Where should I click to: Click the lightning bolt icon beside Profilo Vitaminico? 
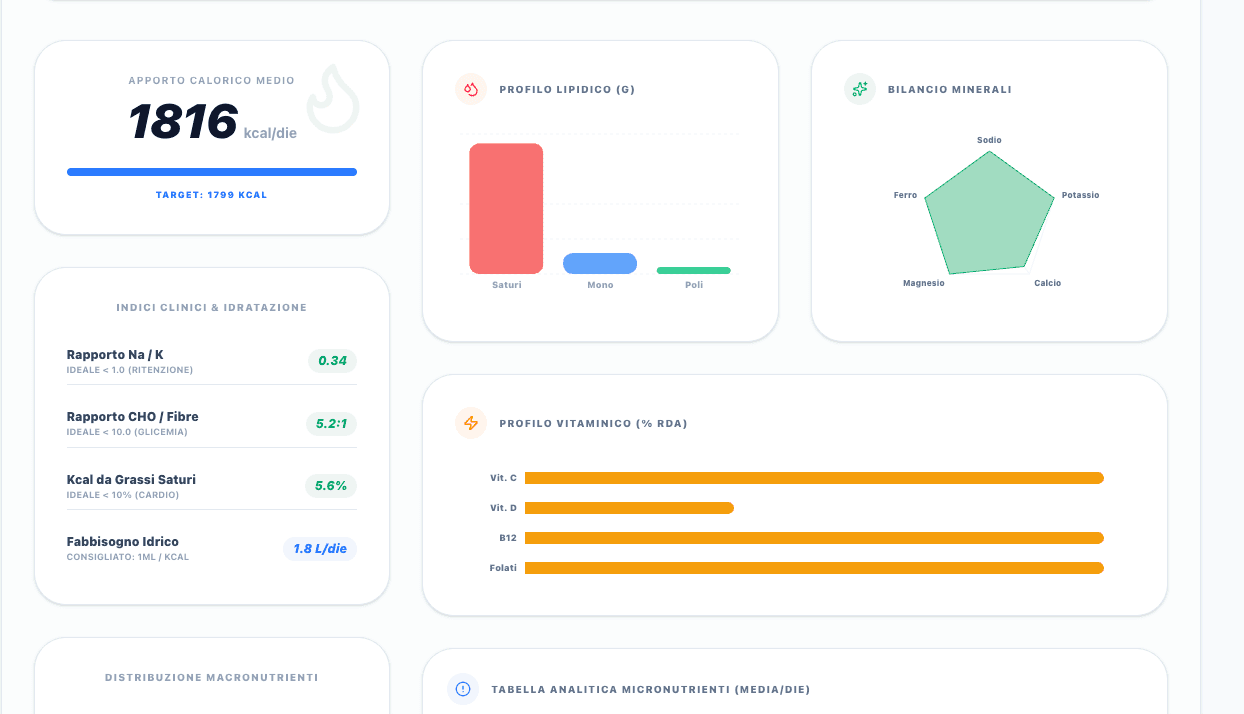471,423
